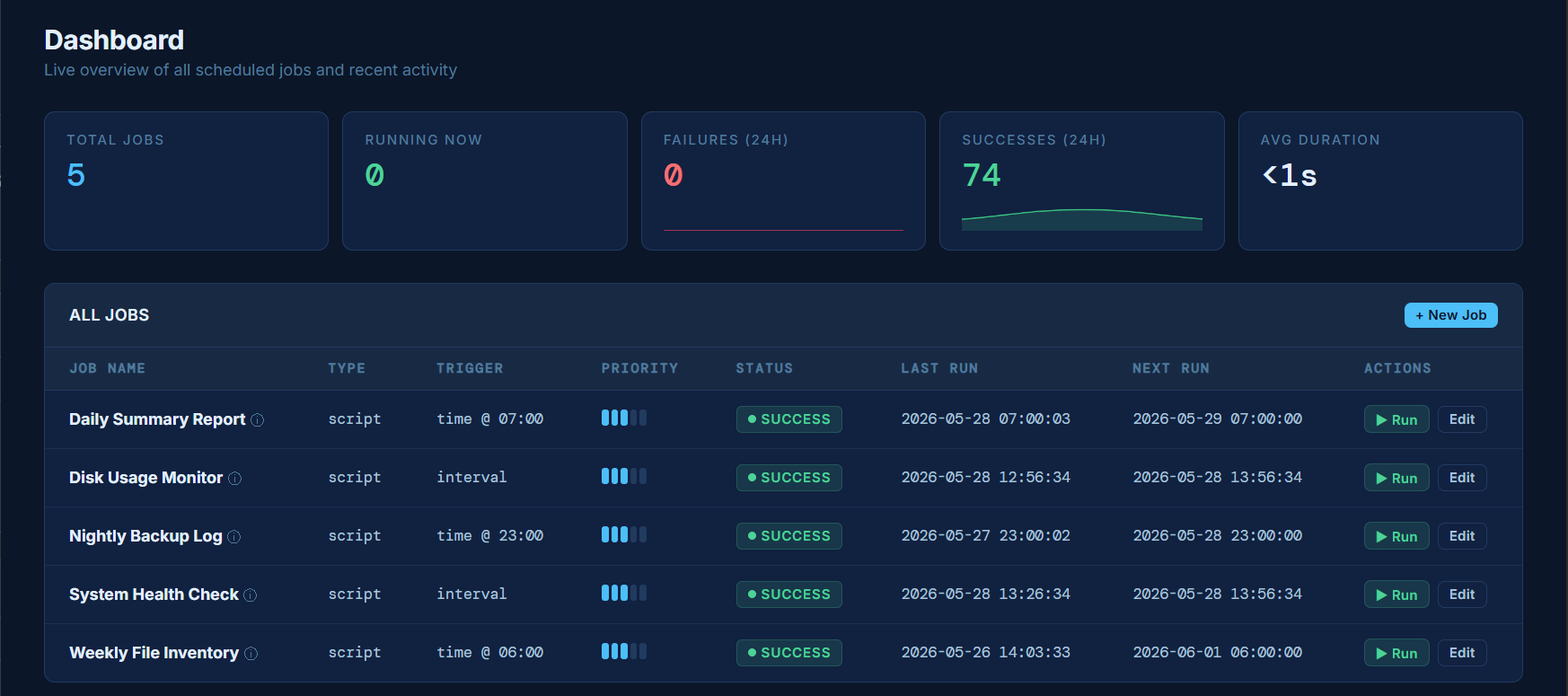1568x696 pixels.
Task: Click priority bars for Weekly File Inventory
Action: 624,651
